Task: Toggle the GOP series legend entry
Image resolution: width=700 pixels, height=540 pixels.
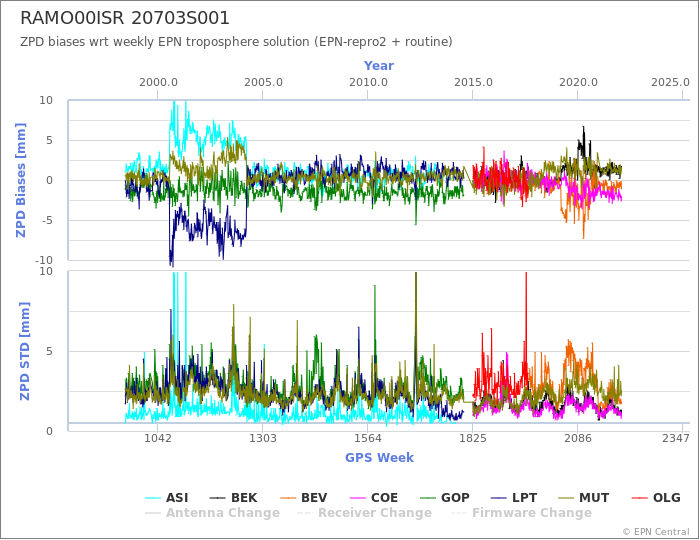Action: point(445,498)
